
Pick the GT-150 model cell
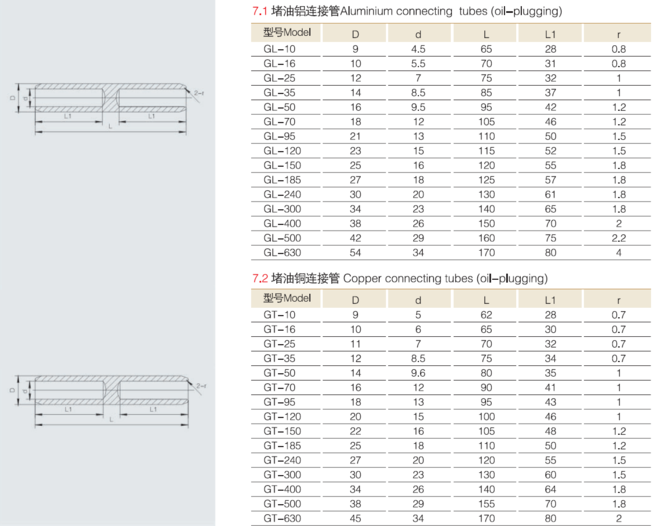[x=281, y=431]
